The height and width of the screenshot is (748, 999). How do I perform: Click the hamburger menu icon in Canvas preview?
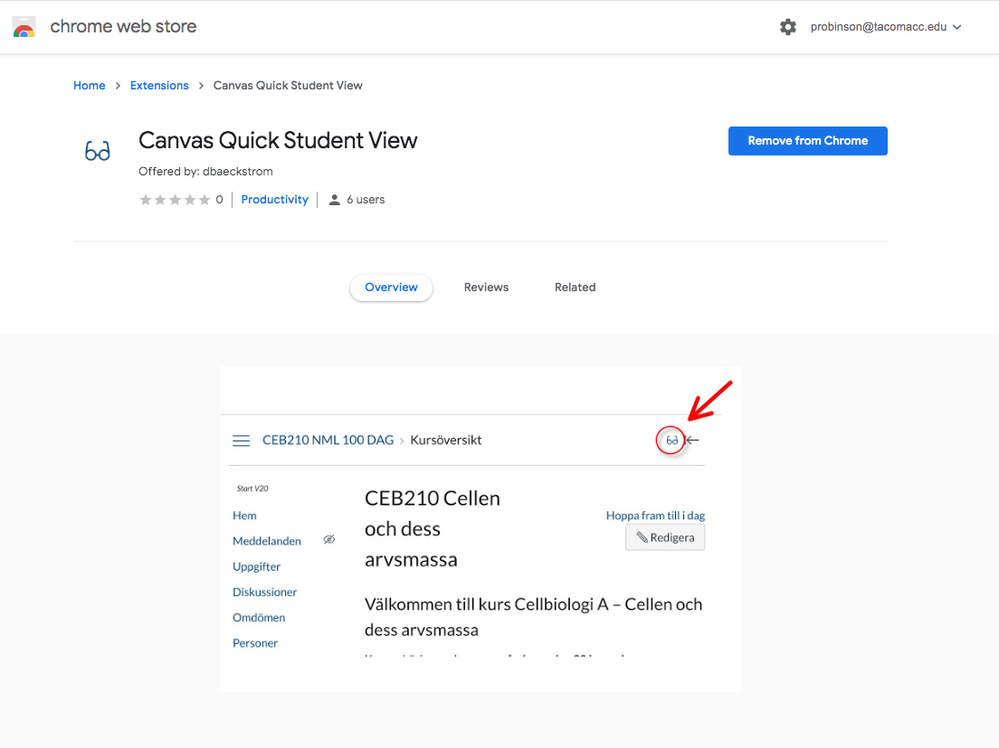(x=241, y=440)
